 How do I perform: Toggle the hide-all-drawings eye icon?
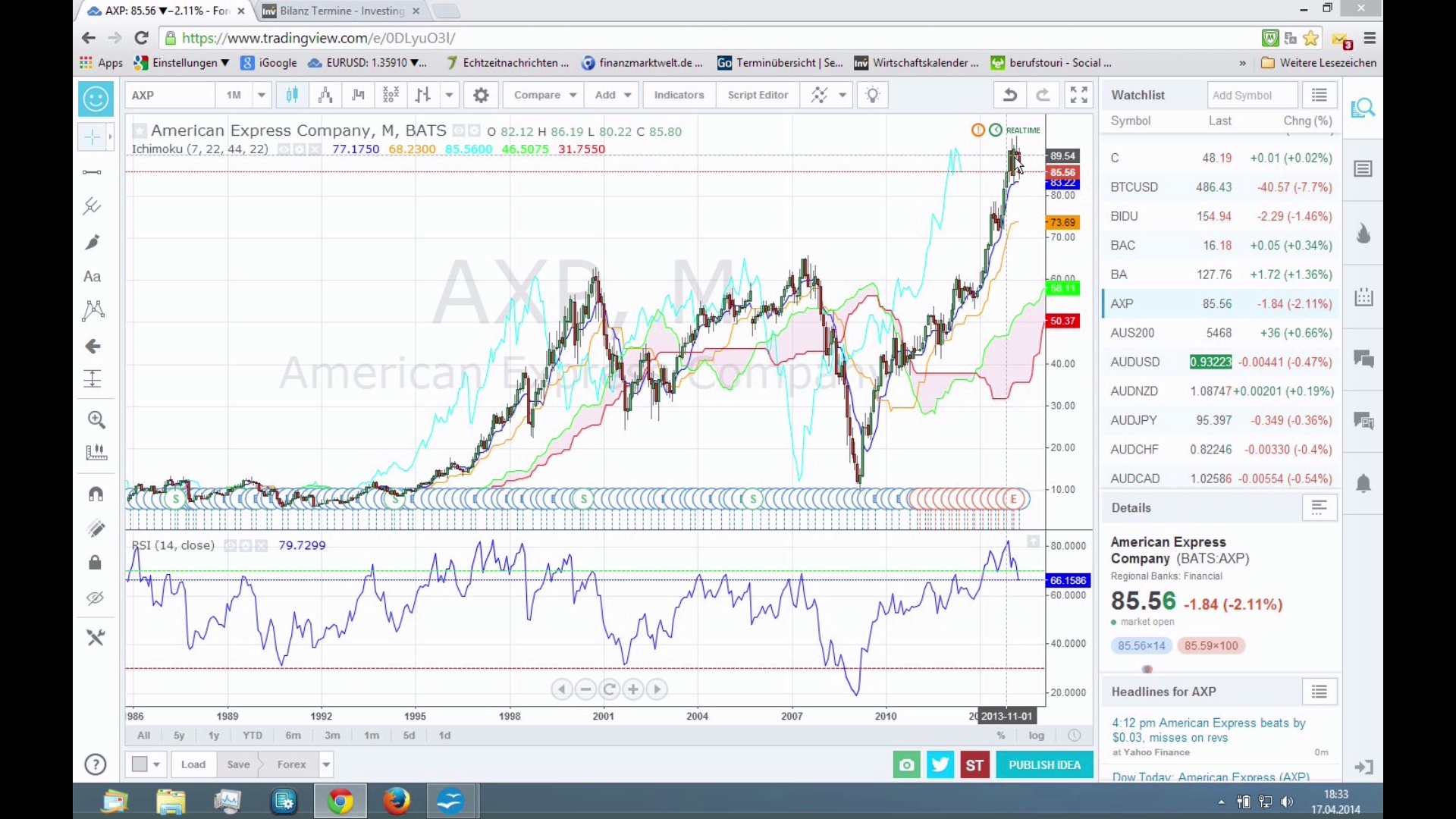(96, 598)
